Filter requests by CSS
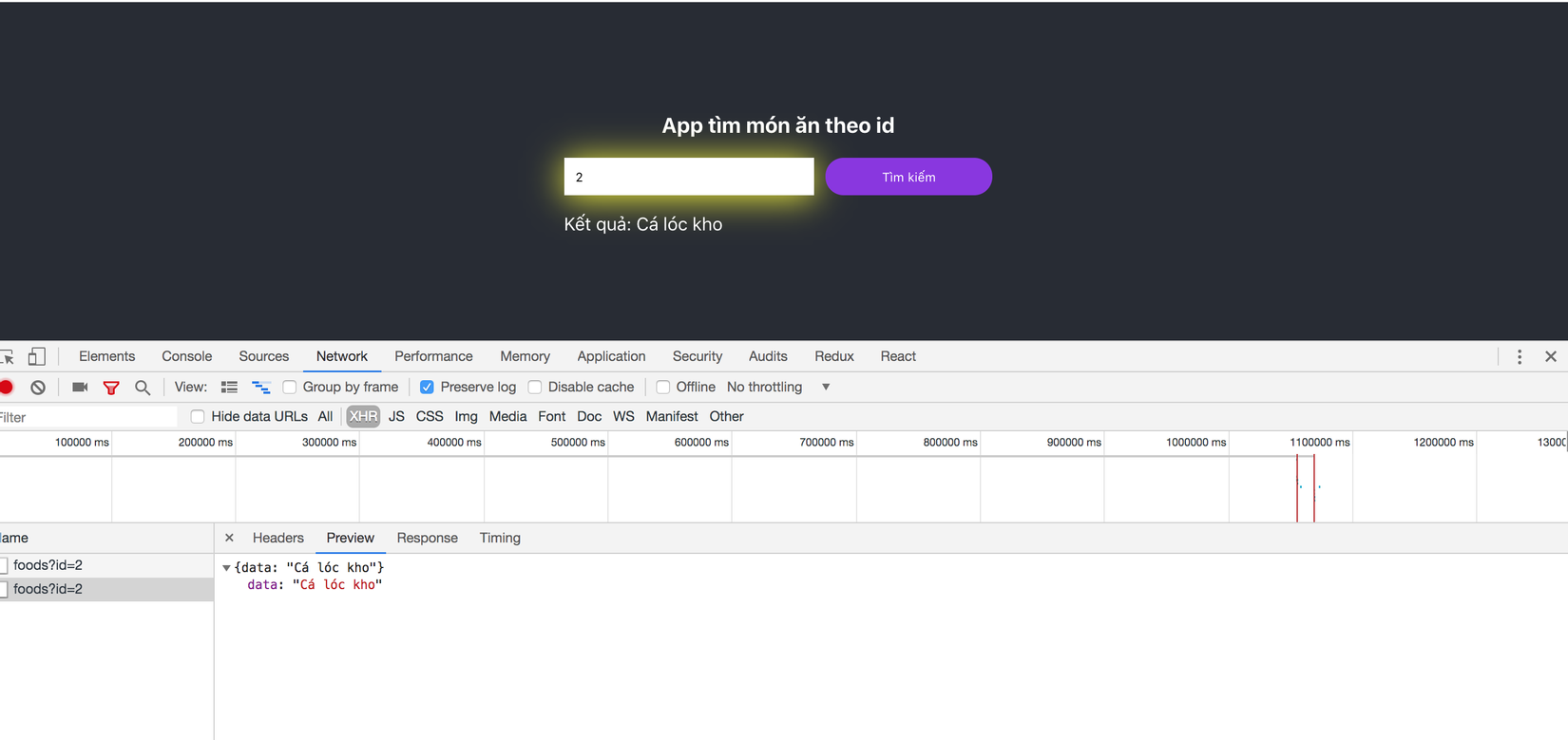Screen dimensions: 1568x740 (x=430, y=417)
